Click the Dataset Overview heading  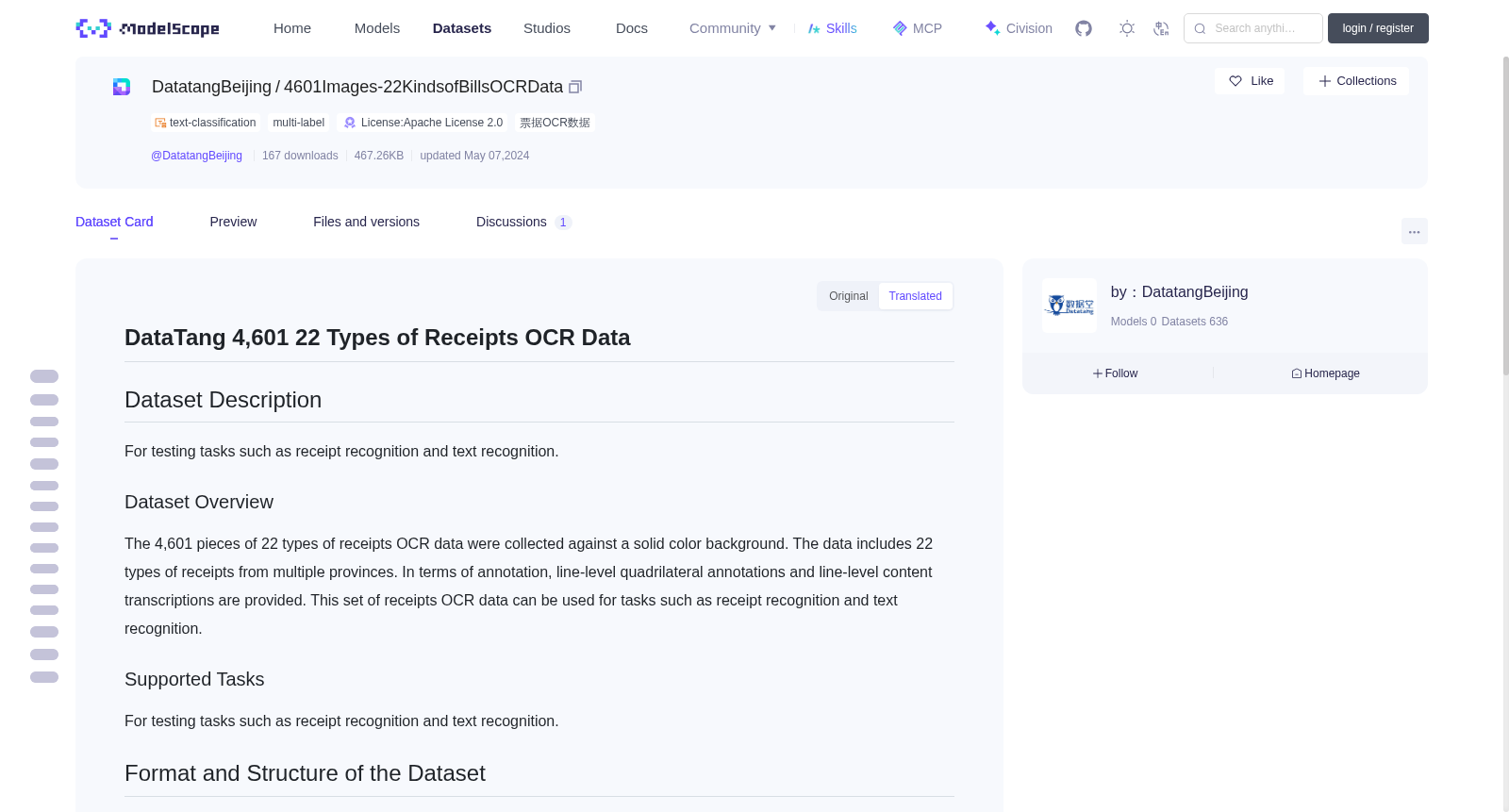point(199,503)
